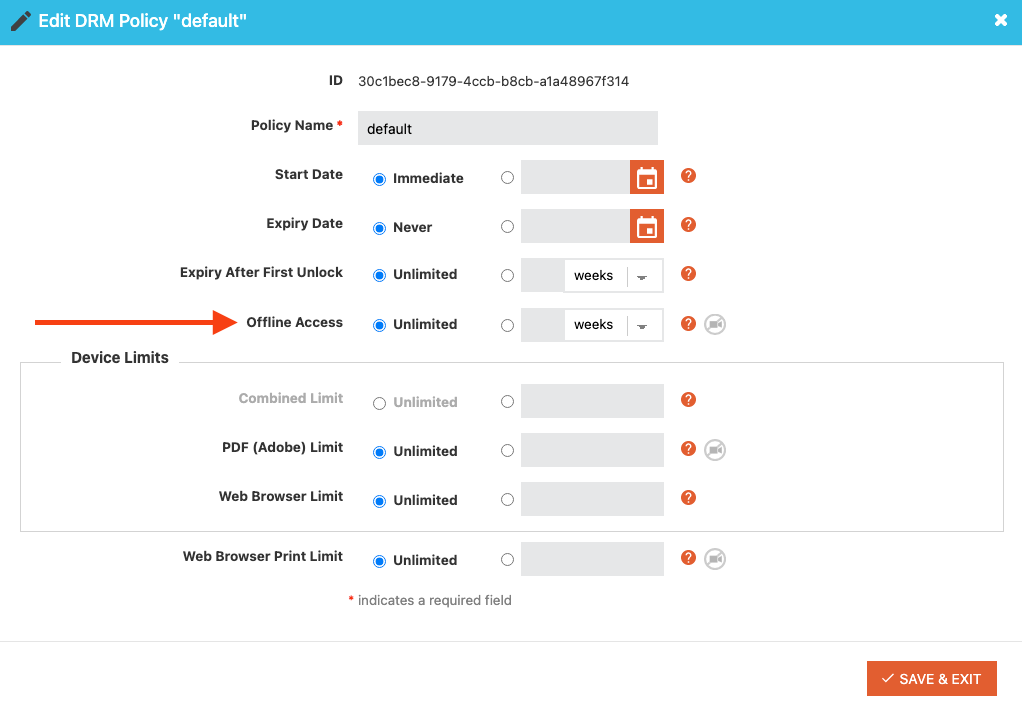
Task: Click the Offline Access label
Action: click(x=295, y=322)
